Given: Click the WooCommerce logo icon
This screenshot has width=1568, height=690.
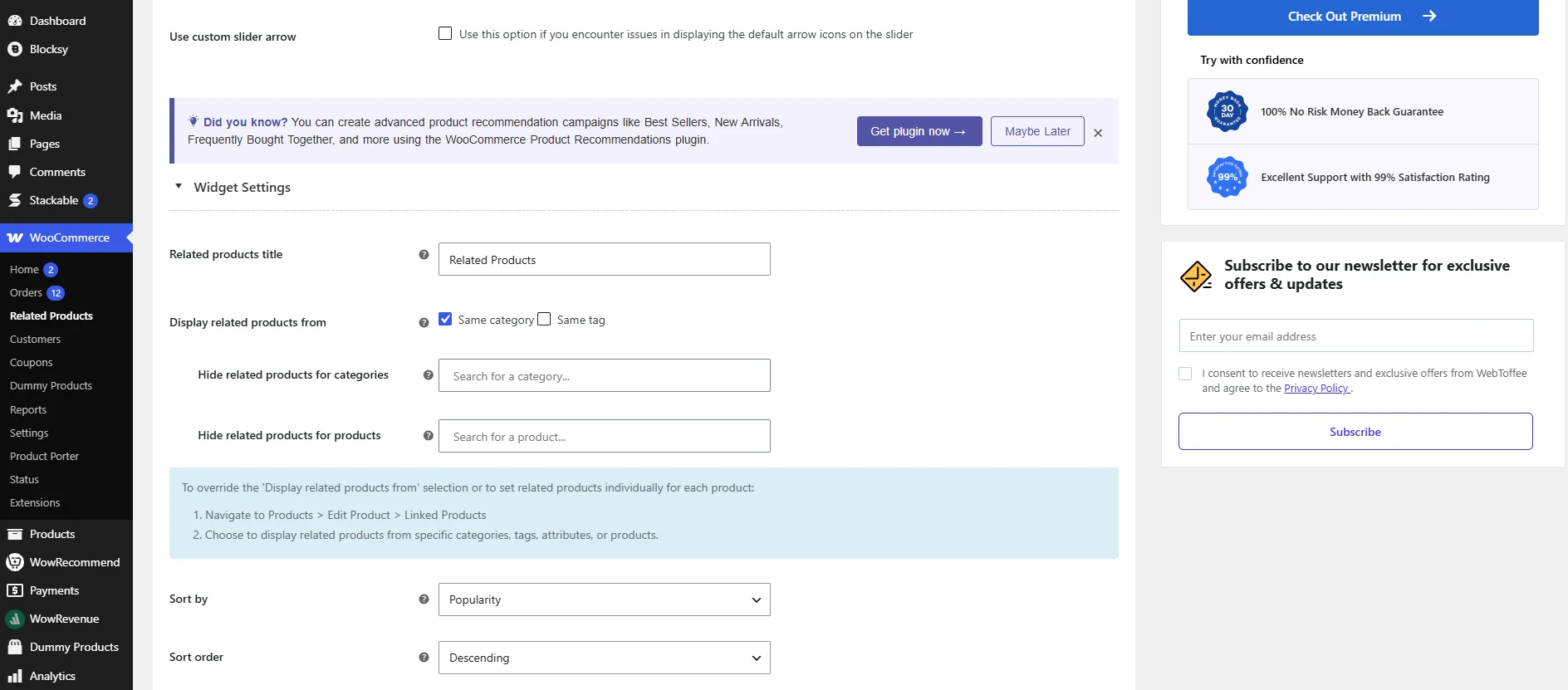Looking at the screenshot, I should pyautogui.click(x=15, y=237).
